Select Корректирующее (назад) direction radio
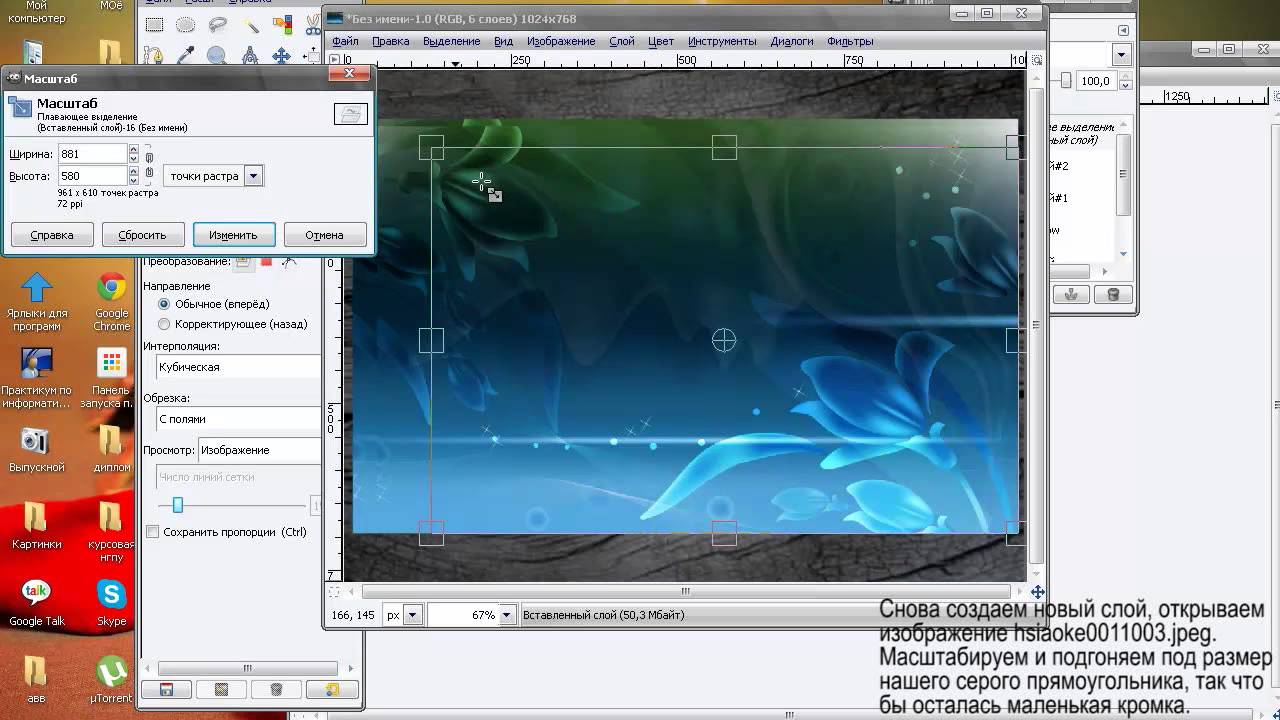 click(165, 324)
